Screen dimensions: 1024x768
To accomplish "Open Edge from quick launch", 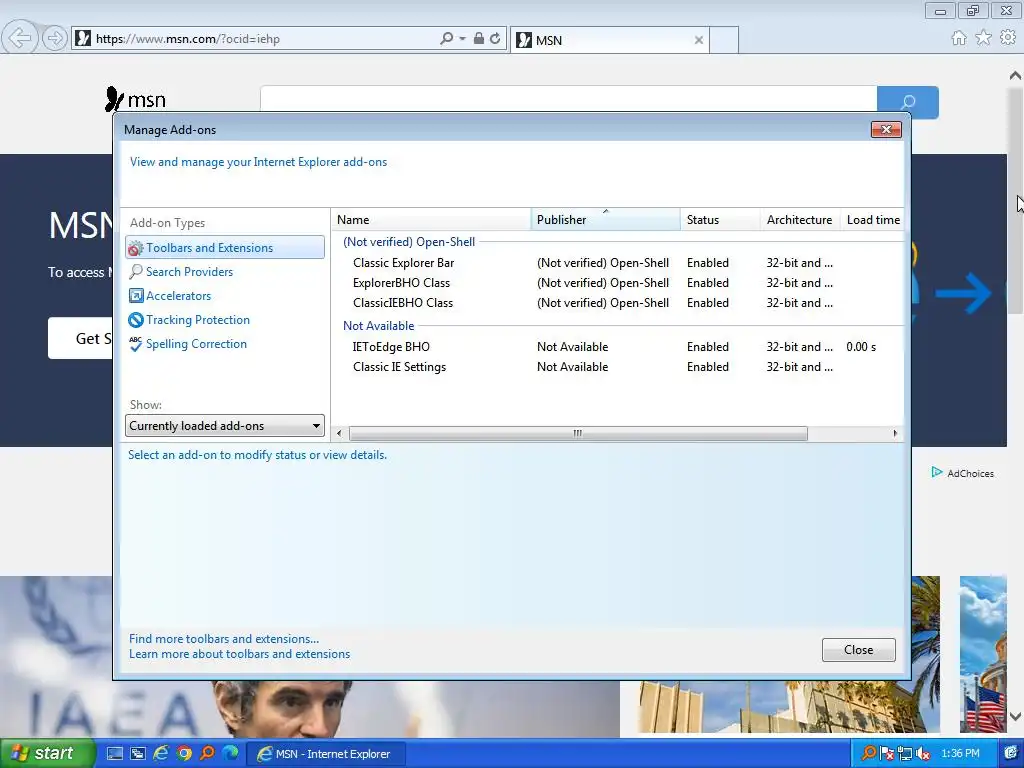I will click(x=231, y=753).
